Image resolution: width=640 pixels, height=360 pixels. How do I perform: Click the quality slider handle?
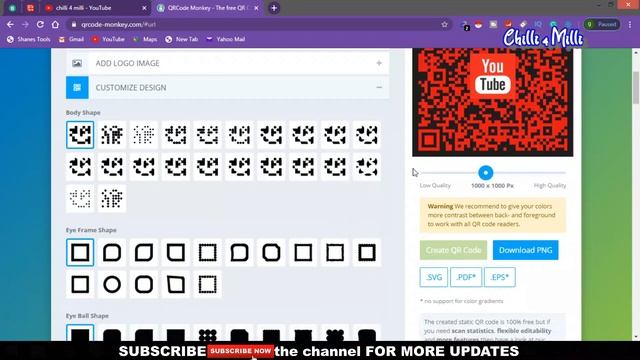pyautogui.click(x=485, y=173)
